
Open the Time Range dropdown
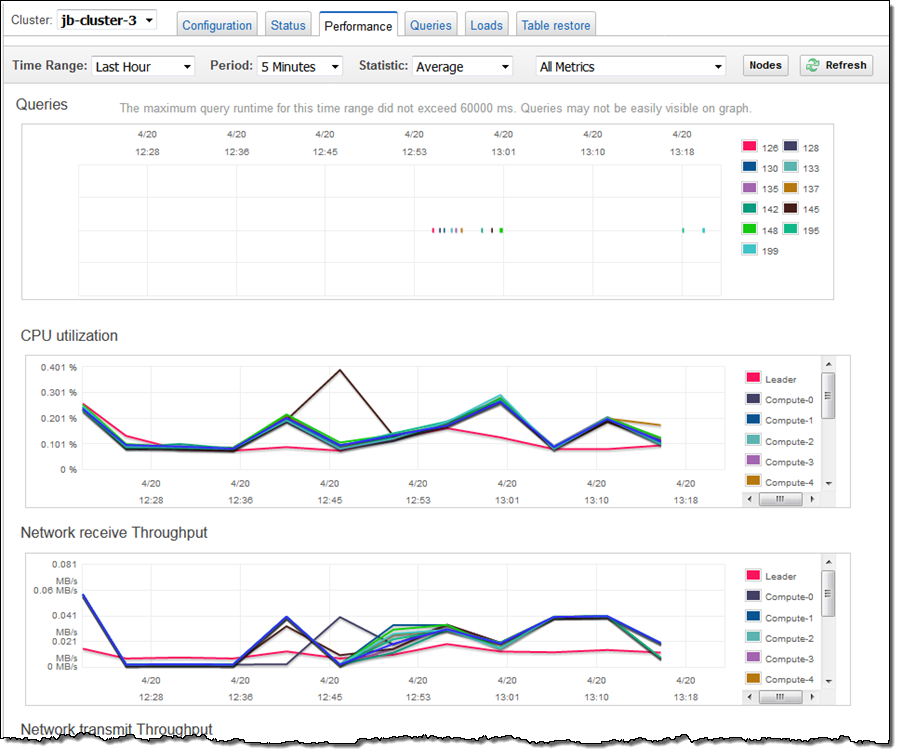pyautogui.click(x=143, y=66)
